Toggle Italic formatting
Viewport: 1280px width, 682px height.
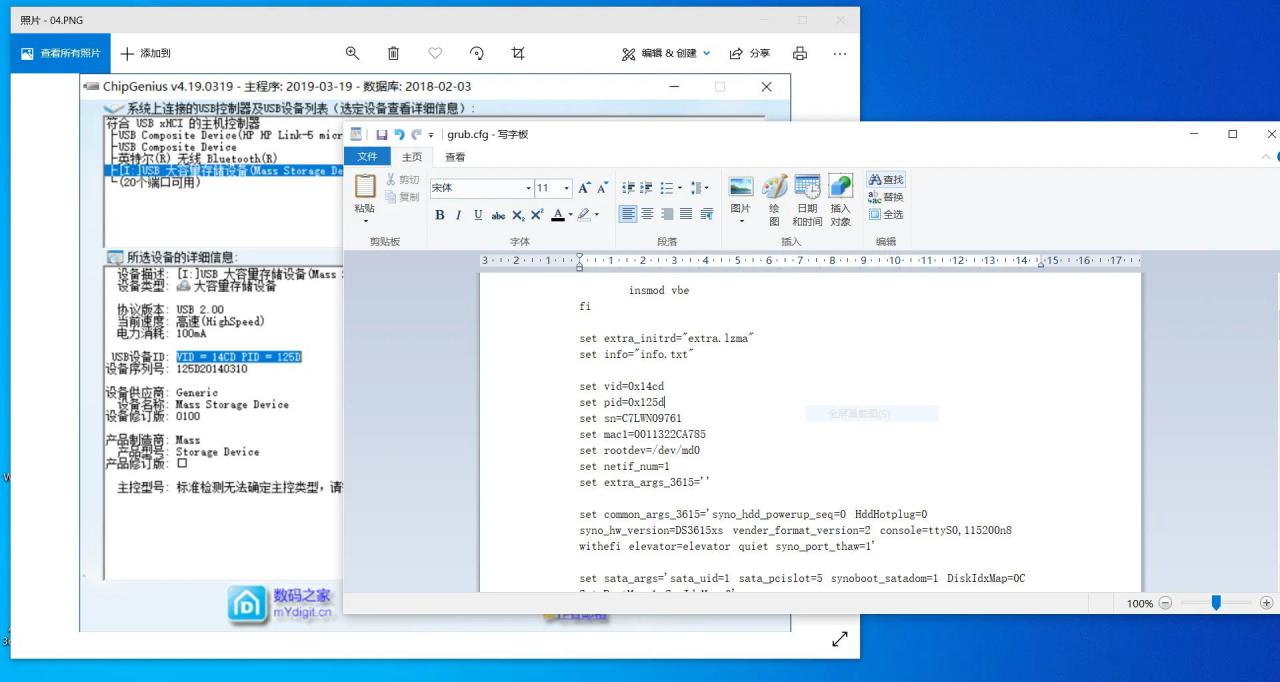pyautogui.click(x=459, y=214)
